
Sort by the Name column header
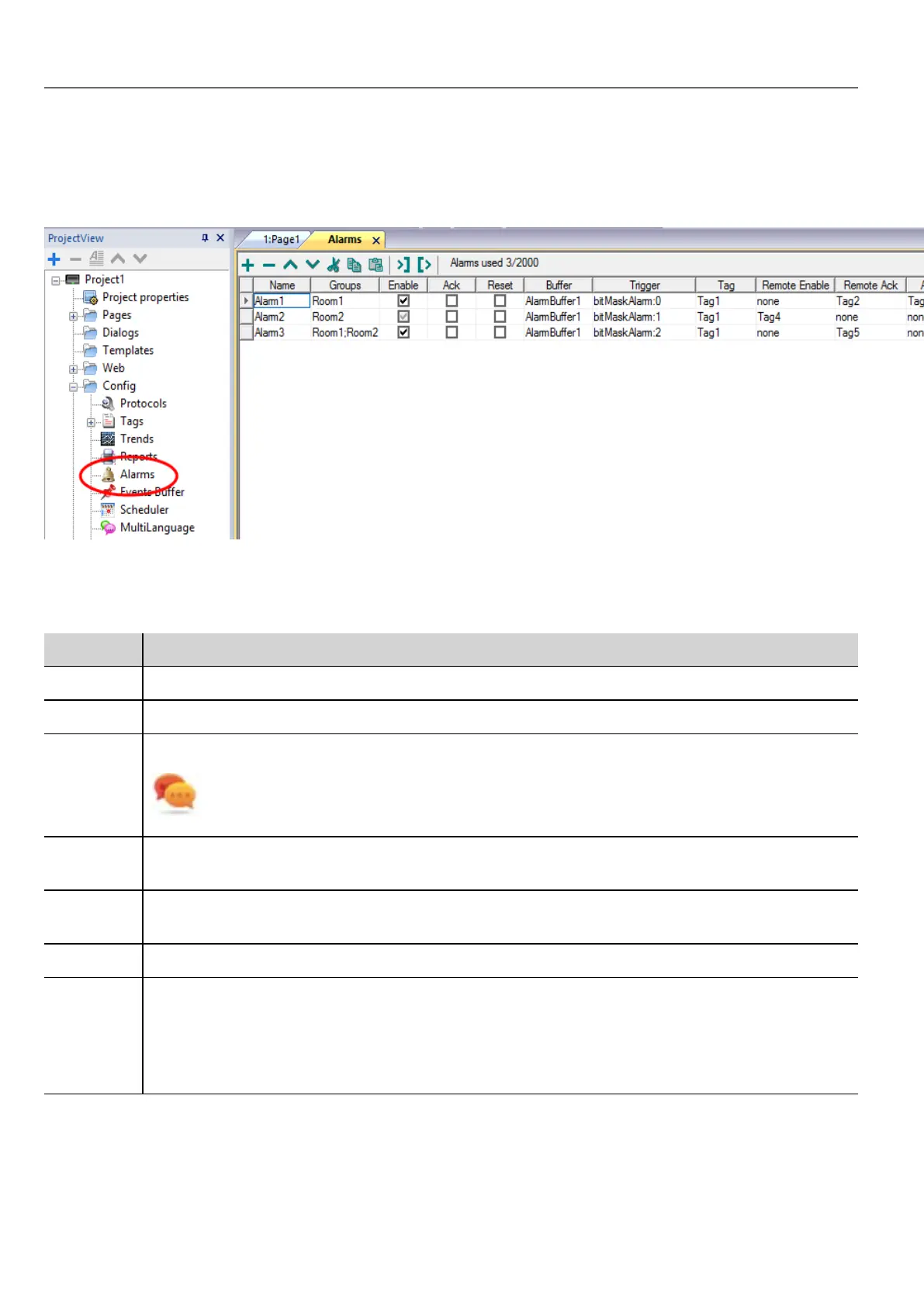(x=282, y=286)
